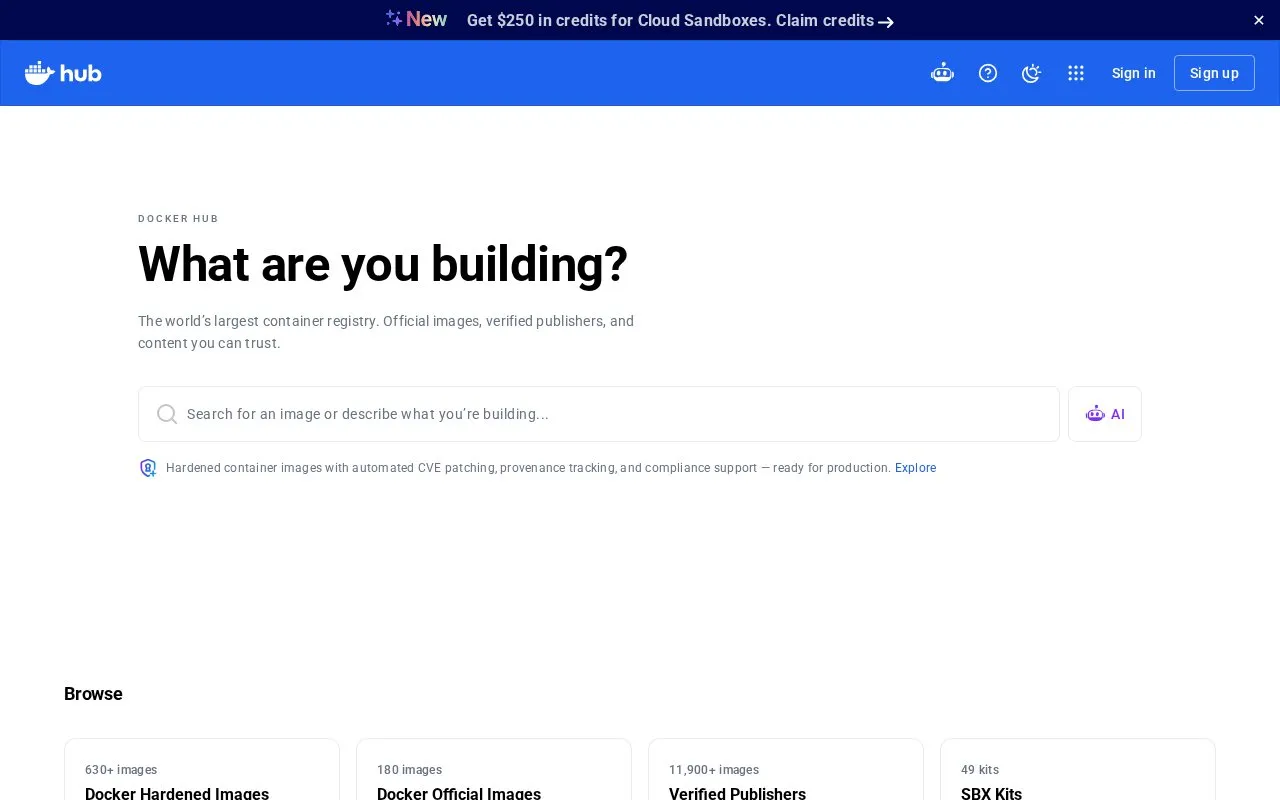Open the apps grid menu
This screenshot has height=800, width=1280.
(x=1076, y=73)
